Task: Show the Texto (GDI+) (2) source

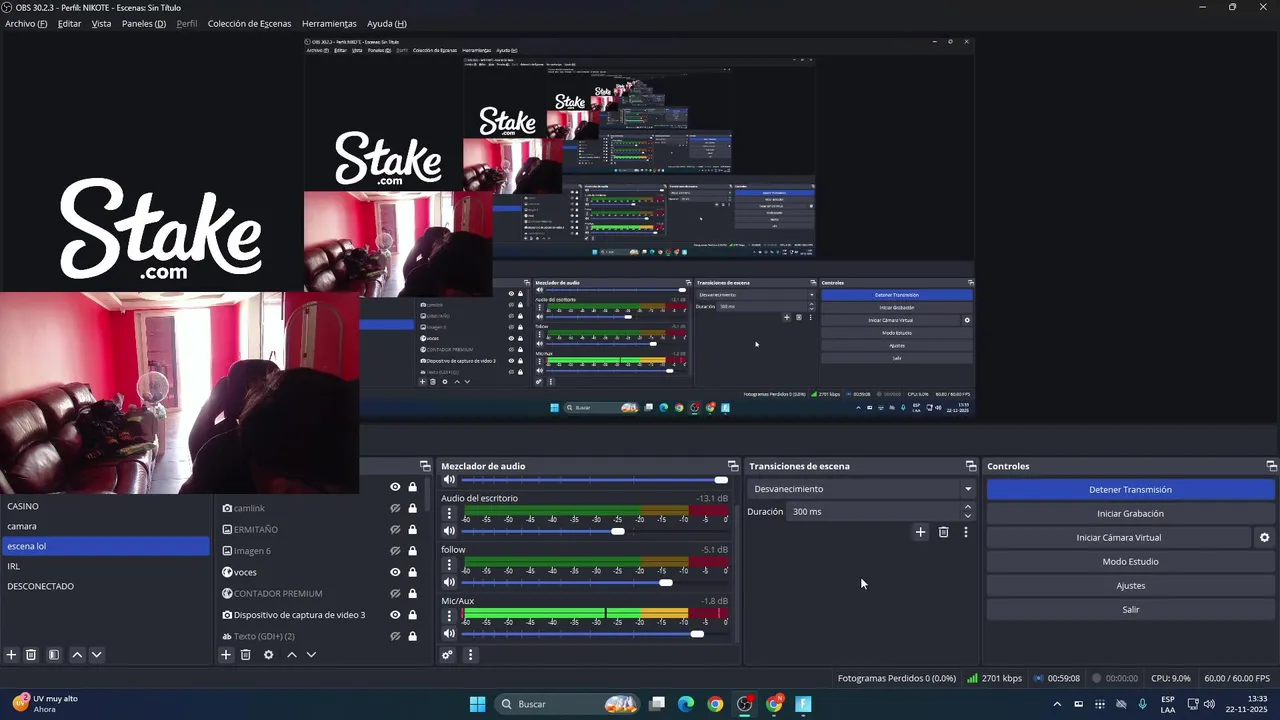Action: (x=395, y=636)
